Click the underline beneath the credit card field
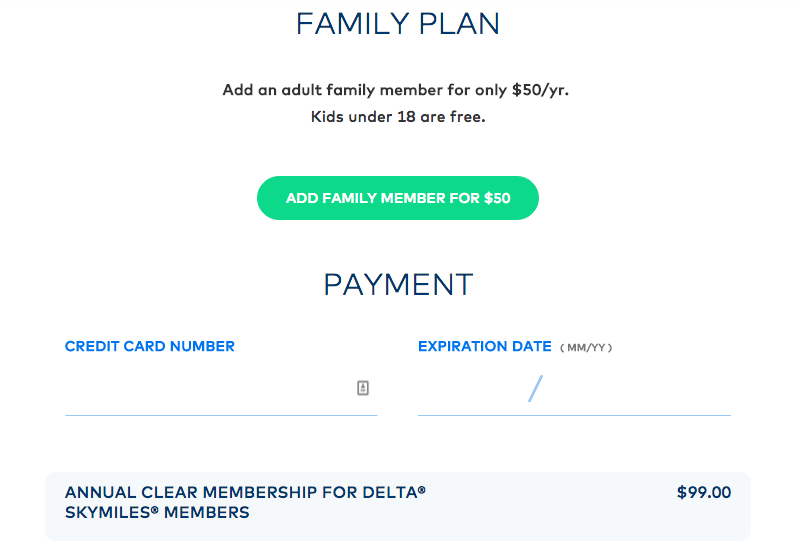The width and height of the screenshot is (800, 556). pos(221,415)
